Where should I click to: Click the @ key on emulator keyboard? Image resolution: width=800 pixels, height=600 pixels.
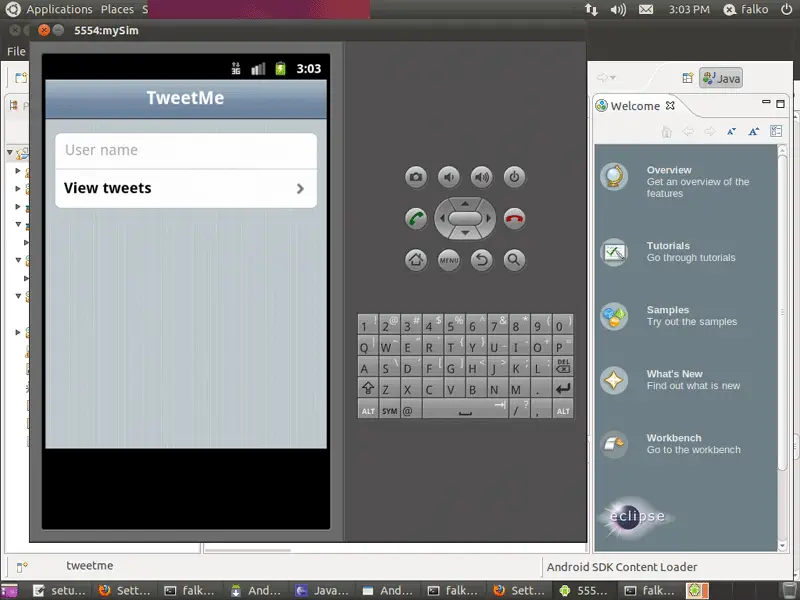(411, 410)
